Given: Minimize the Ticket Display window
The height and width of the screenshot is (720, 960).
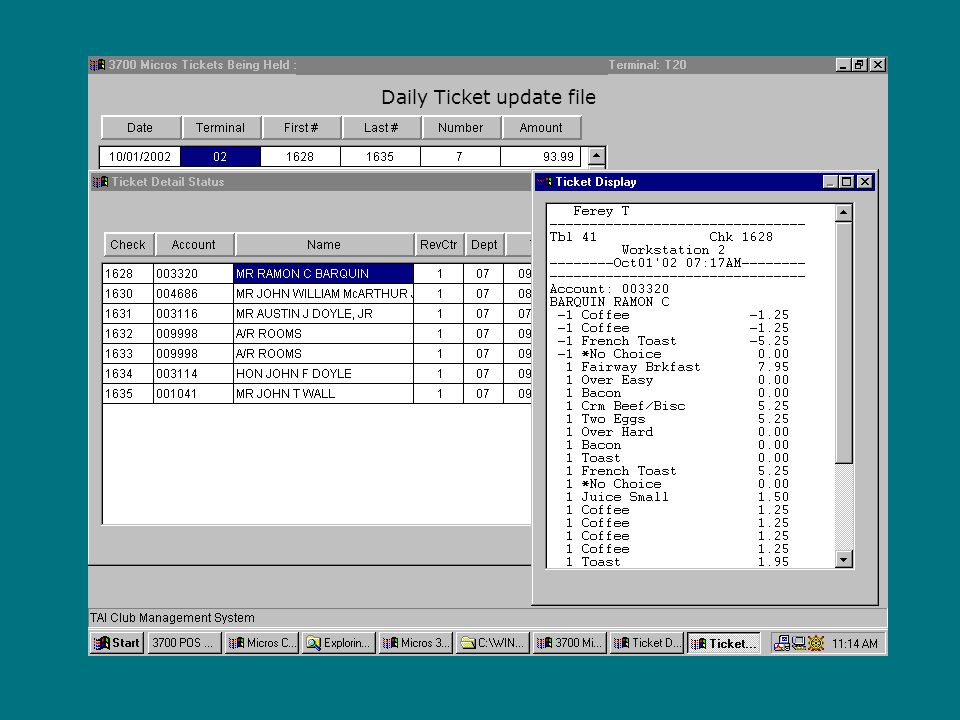Looking at the screenshot, I should (830, 182).
